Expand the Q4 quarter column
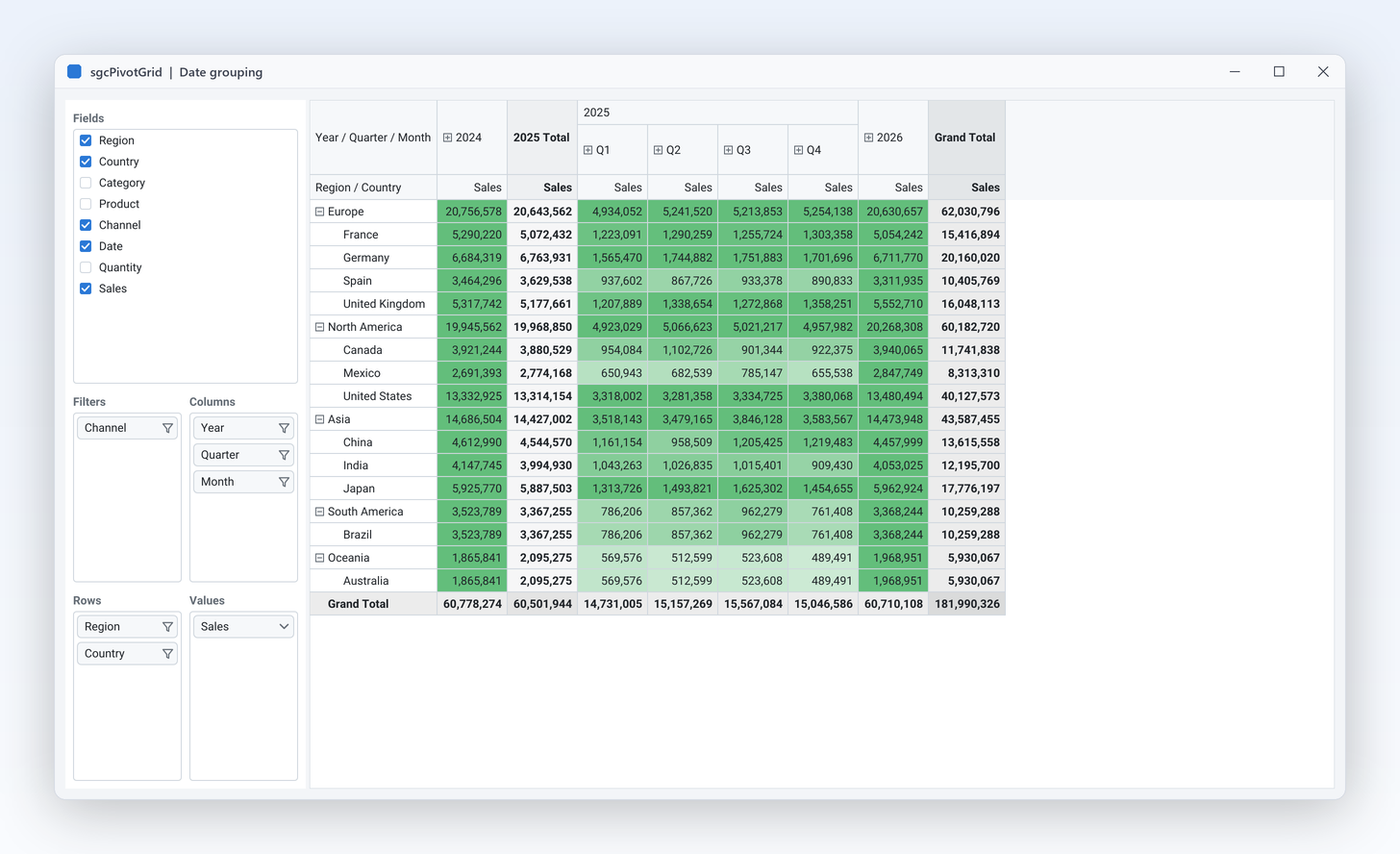 pyautogui.click(x=798, y=150)
